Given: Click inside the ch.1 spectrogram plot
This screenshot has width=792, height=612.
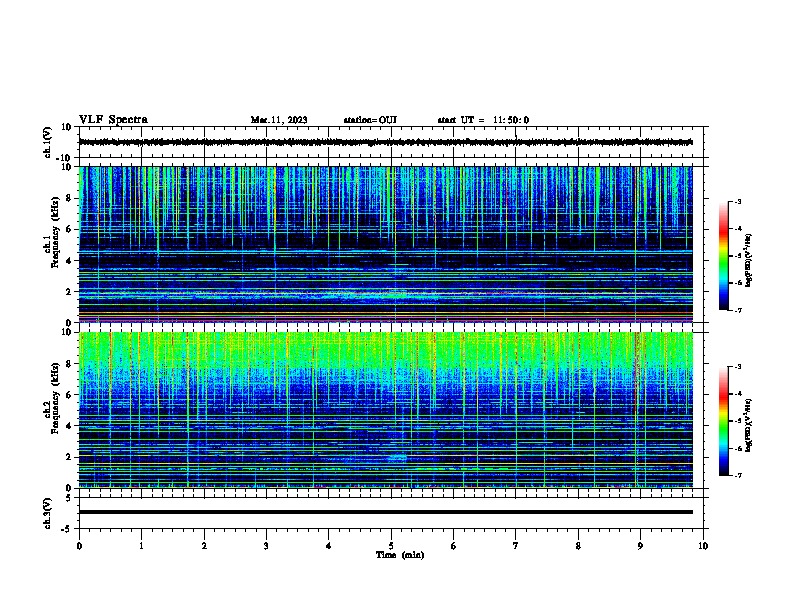Looking at the screenshot, I should [385, 244].
